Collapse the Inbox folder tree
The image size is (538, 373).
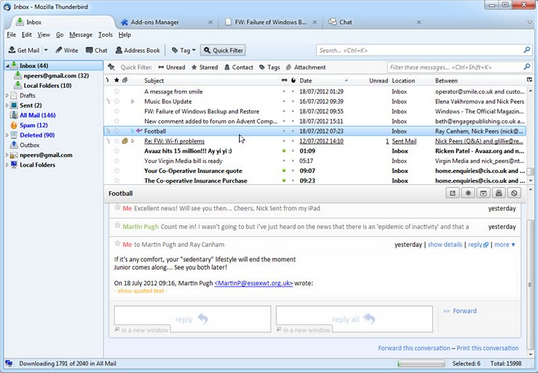pyautogui.click(x=7, y=66)
